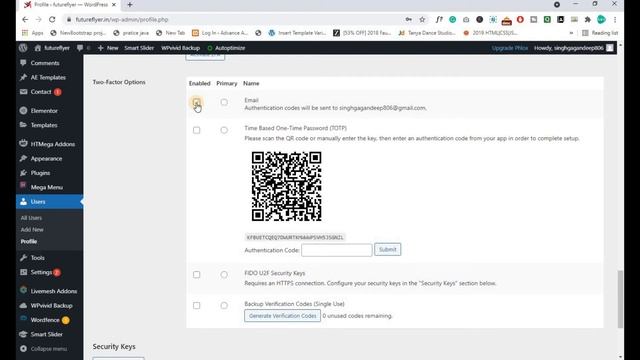Open a new browser tab
Image resolution: width=640 pixels, height=360 pixels.
coord(130,5)
